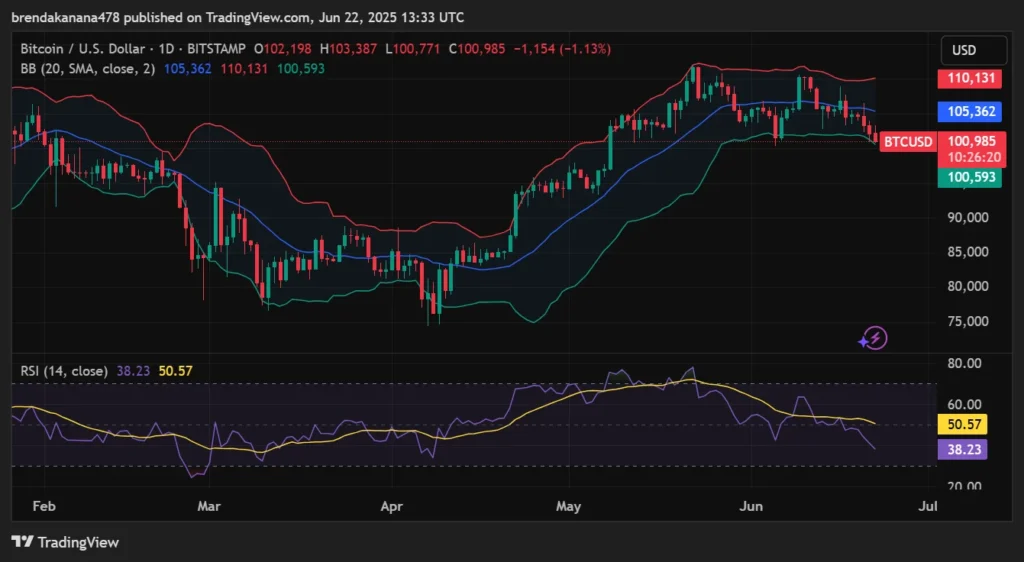This screenshot has height=562, width=1024.
Task: Click the Jun label on time axis
Action: (748, 506)
